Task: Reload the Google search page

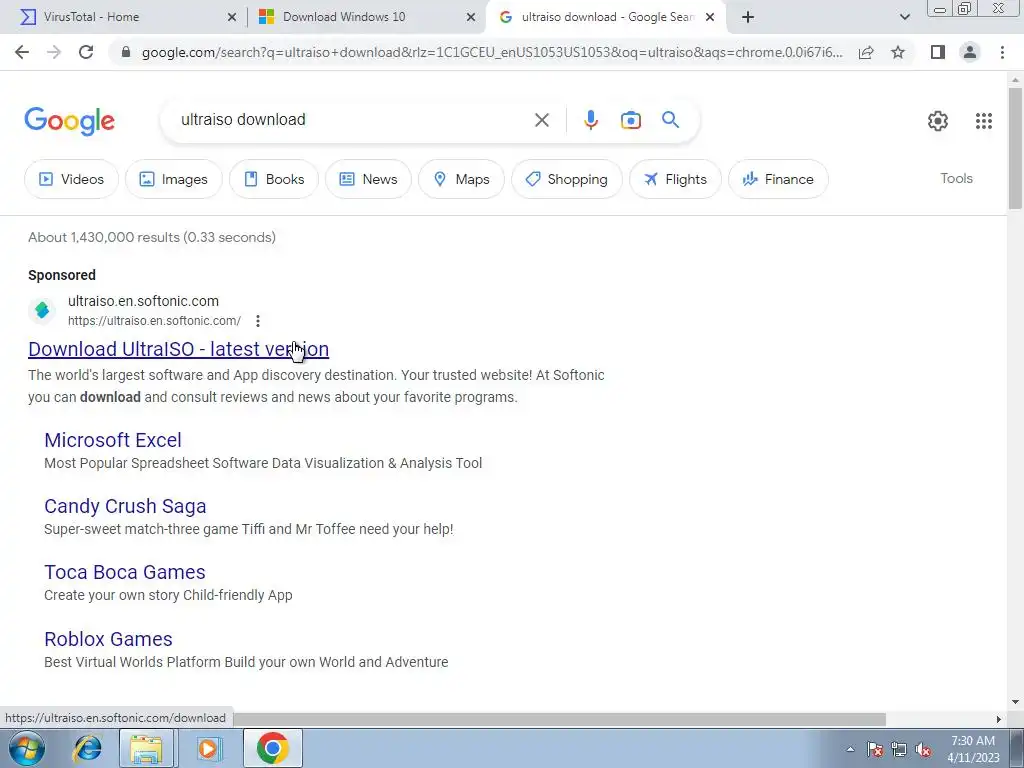Action: point(86,52)
